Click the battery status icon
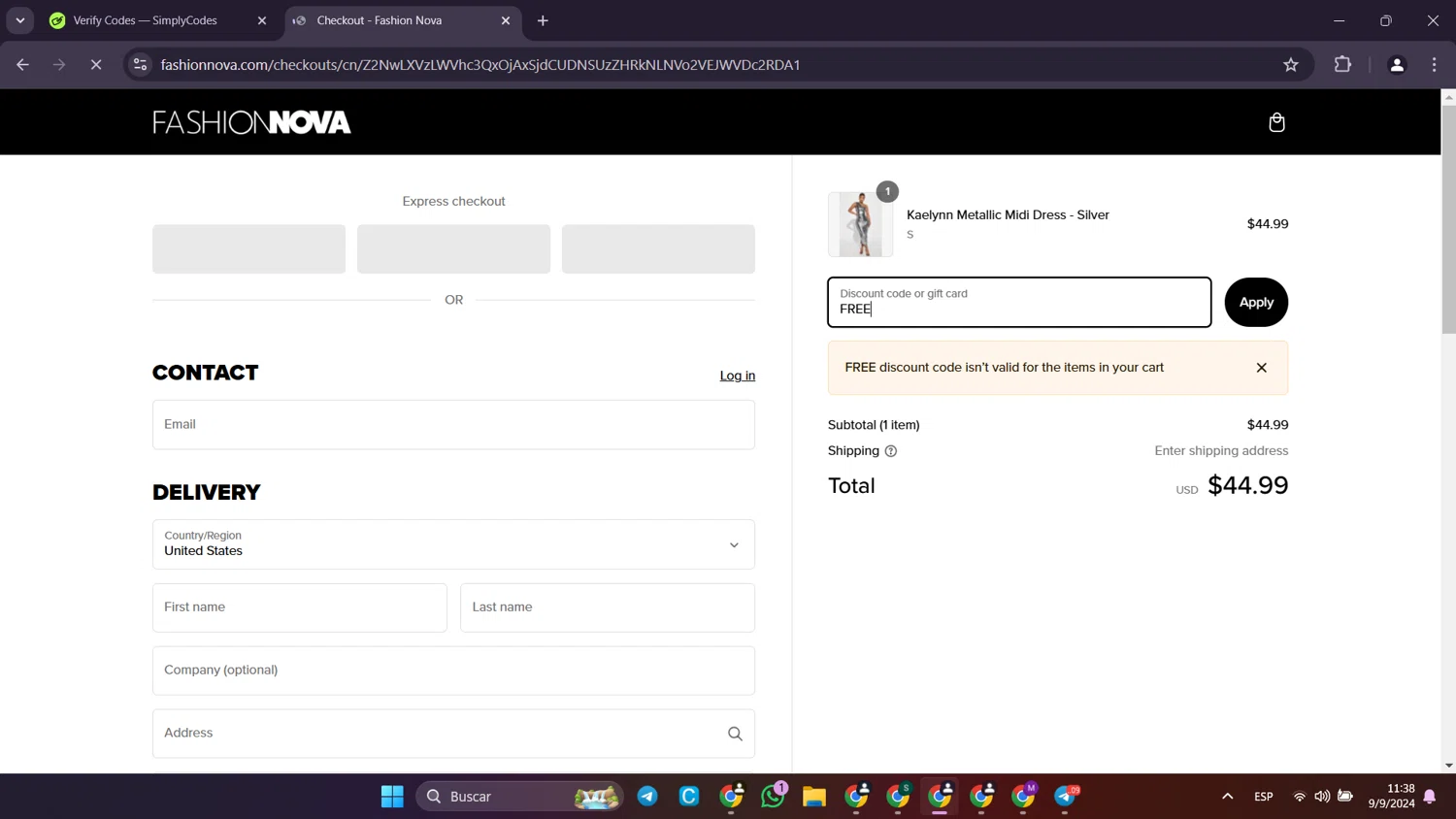The image size is (1456, 819). pos(1345,797)
